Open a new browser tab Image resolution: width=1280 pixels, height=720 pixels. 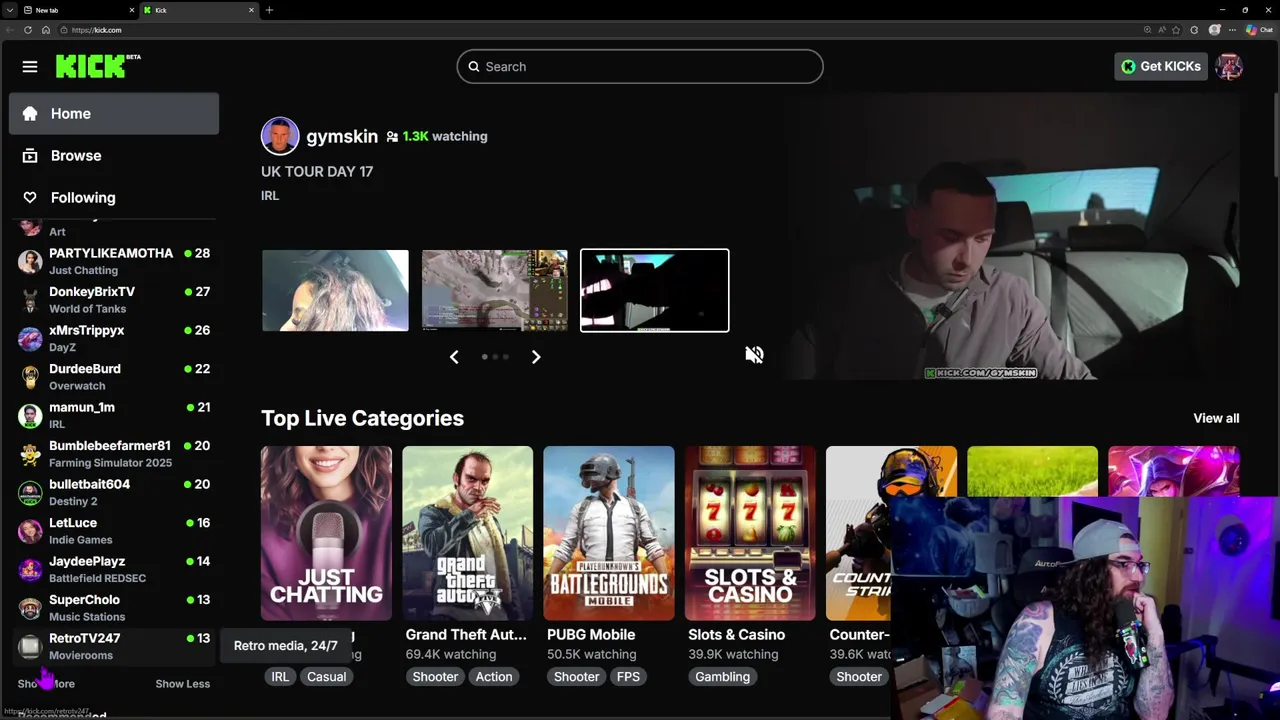click(269, 10)
